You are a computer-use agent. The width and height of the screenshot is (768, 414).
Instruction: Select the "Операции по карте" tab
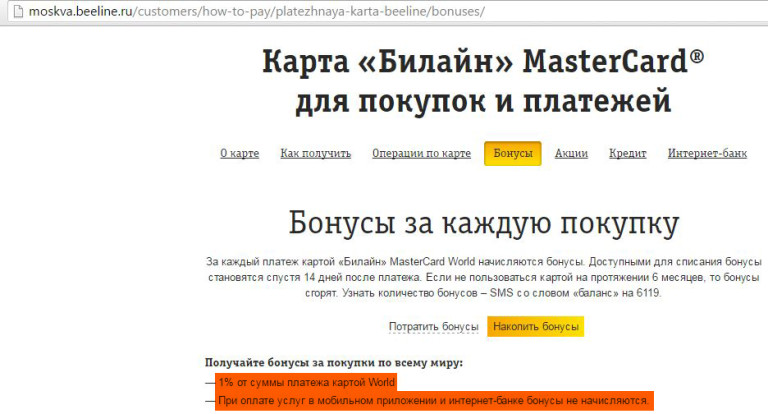(421, 154)
